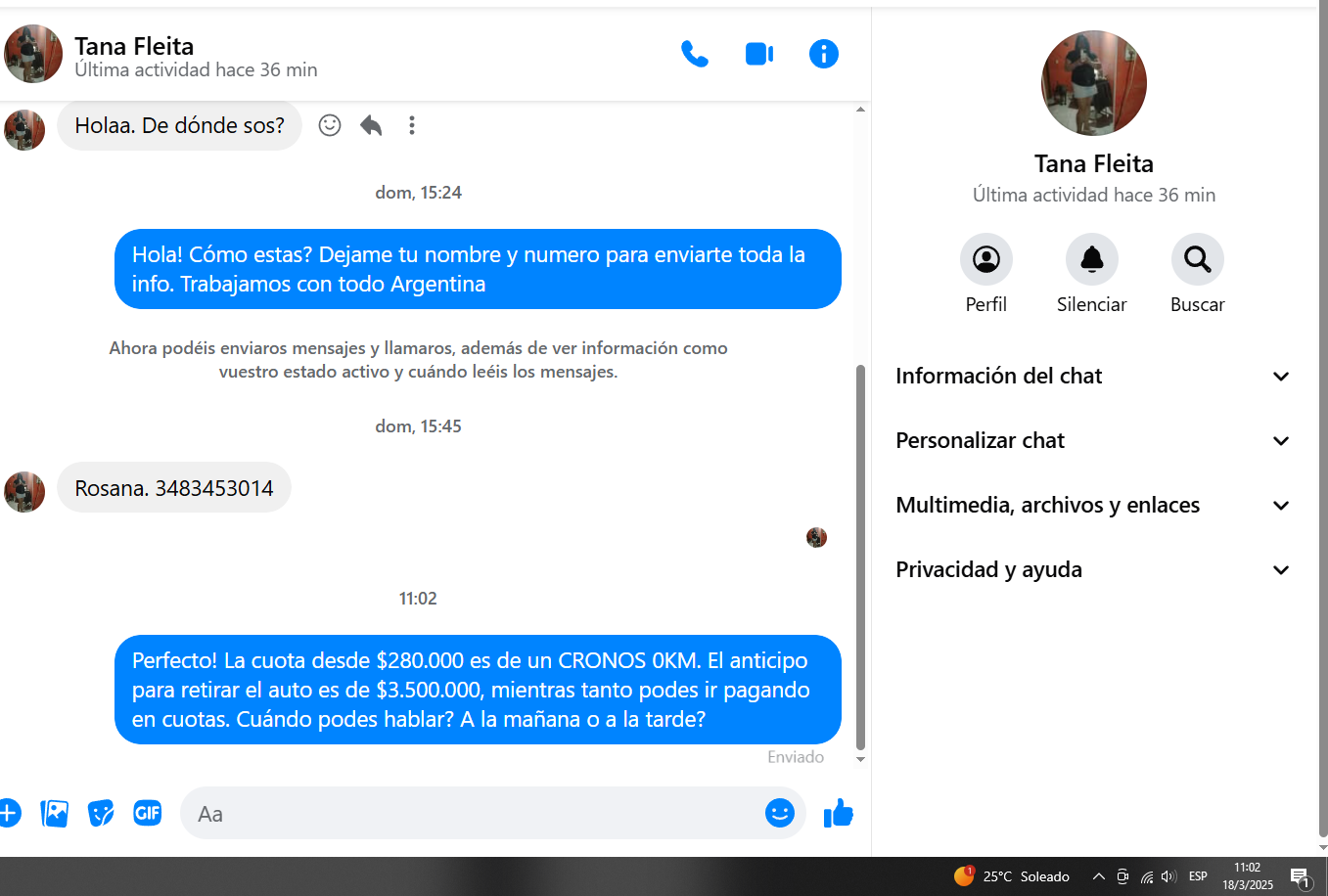Toggle the conversation information panel
1328x896 pixels.
pos(824,54)
